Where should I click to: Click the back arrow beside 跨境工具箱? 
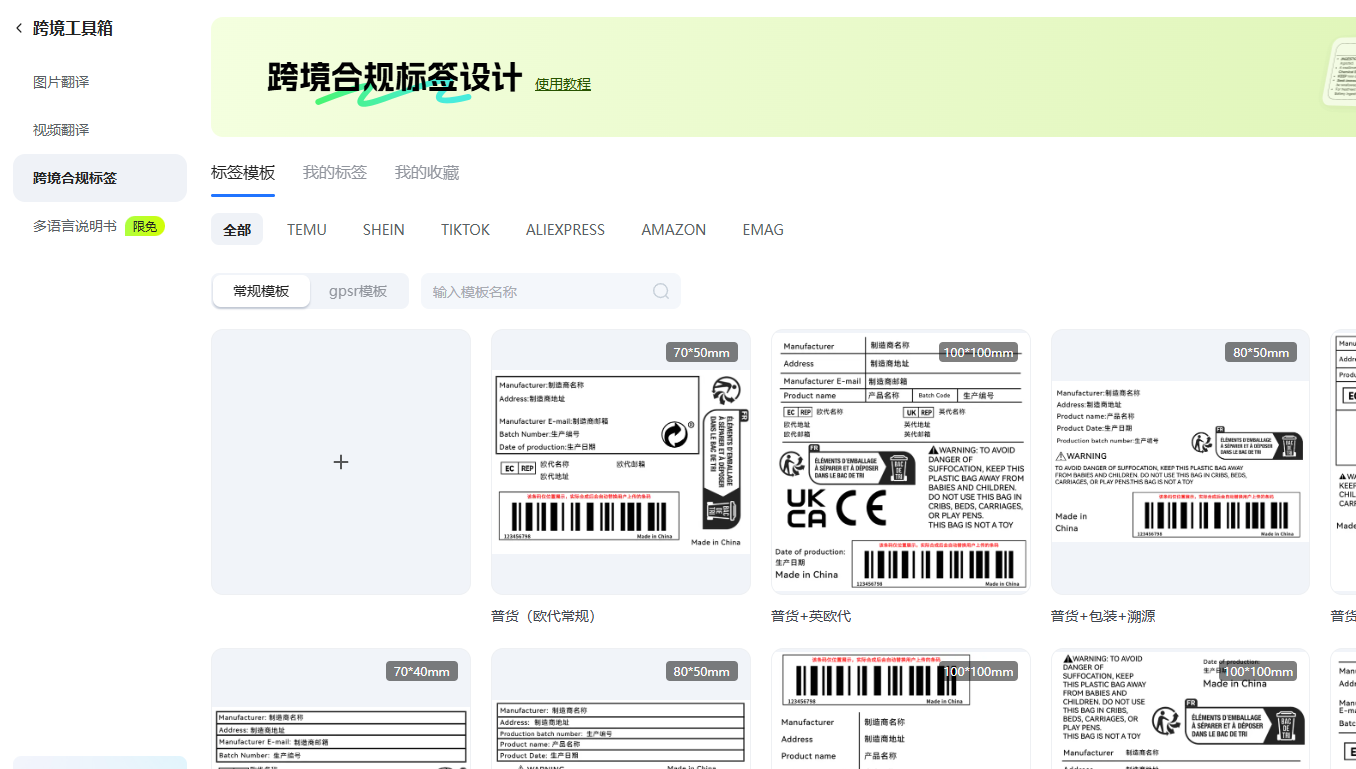click(19, 28)
